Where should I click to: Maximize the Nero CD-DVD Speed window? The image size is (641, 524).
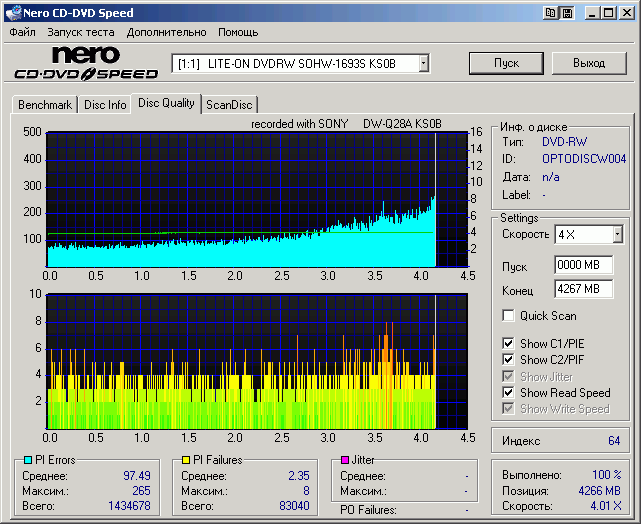(x=609, y=13)
